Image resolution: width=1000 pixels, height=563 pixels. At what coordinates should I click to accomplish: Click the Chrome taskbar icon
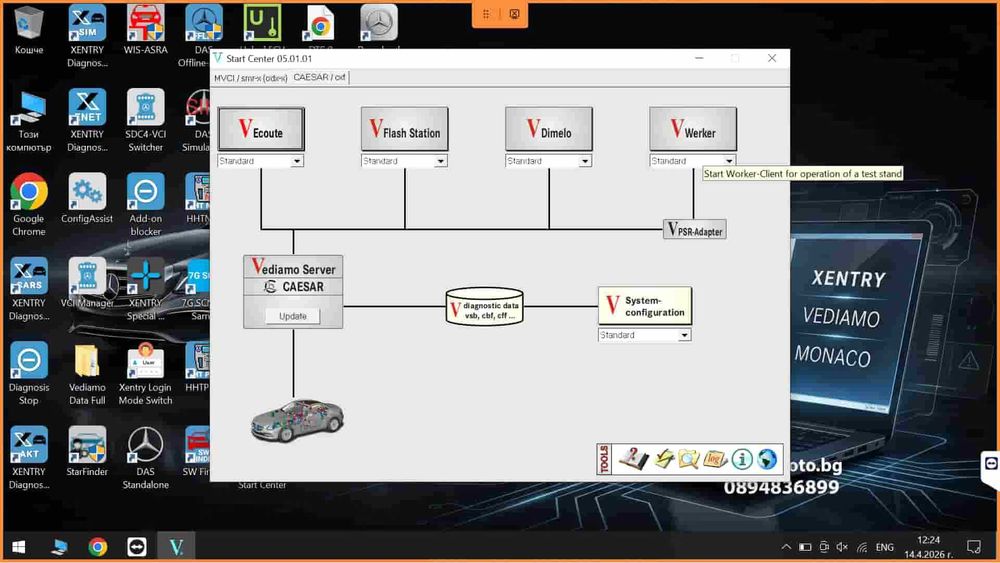click(x=98, y=547)
